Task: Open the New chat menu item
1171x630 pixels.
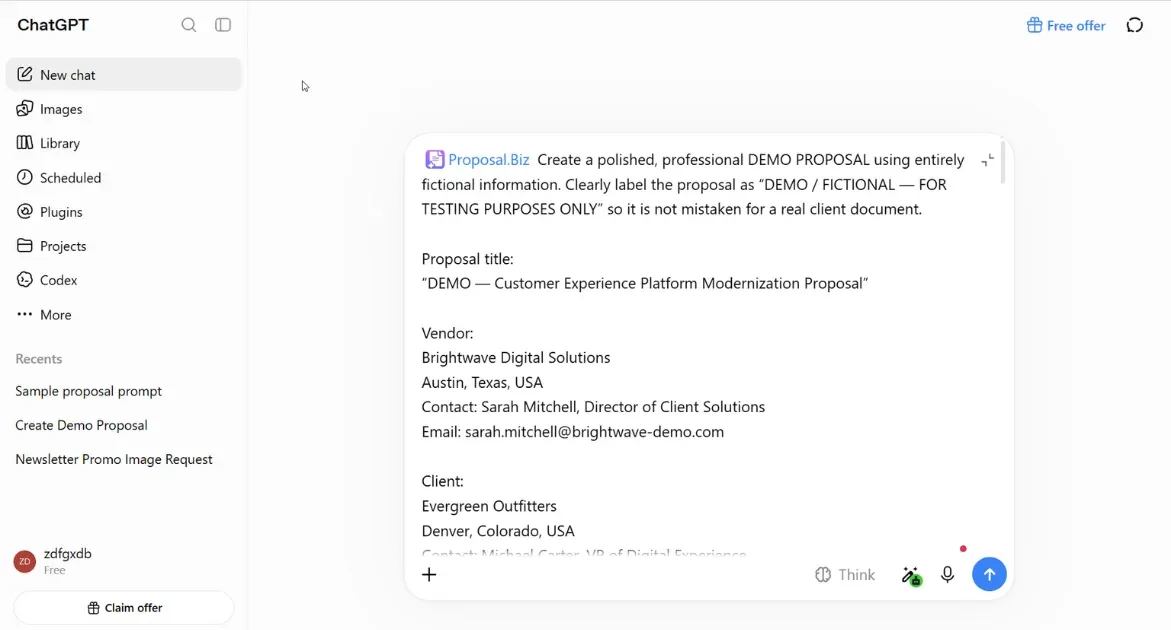Action: (124, 75)
